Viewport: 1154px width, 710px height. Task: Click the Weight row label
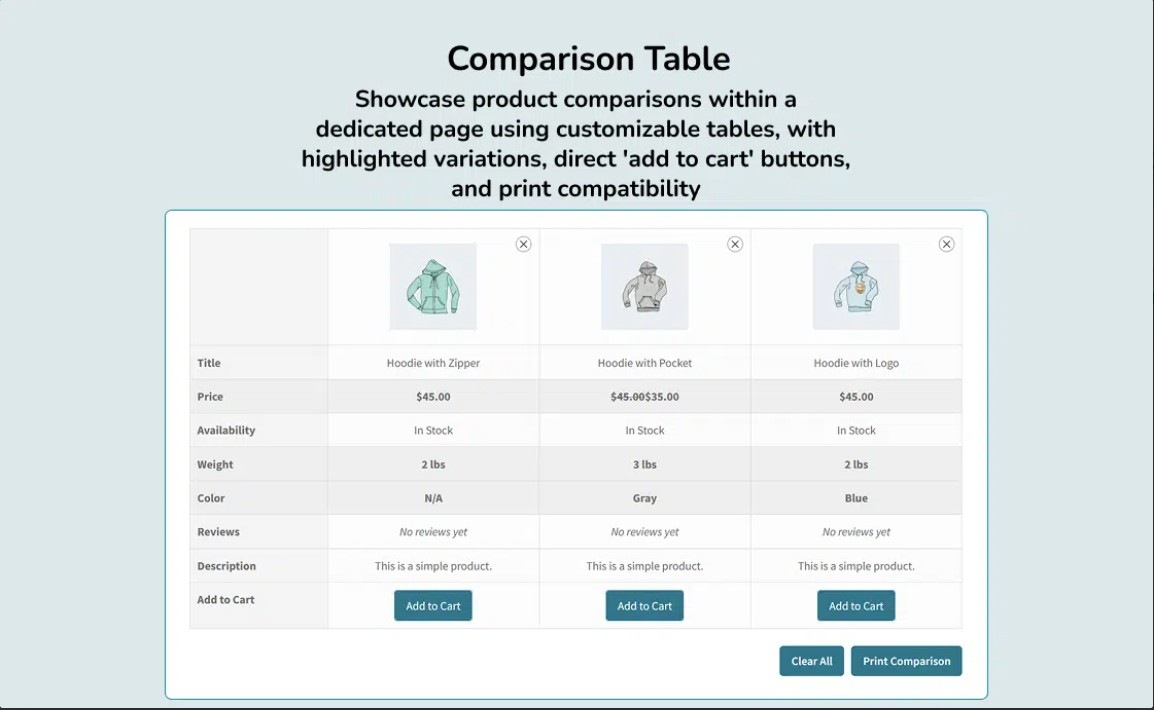[x=215, y=464]
